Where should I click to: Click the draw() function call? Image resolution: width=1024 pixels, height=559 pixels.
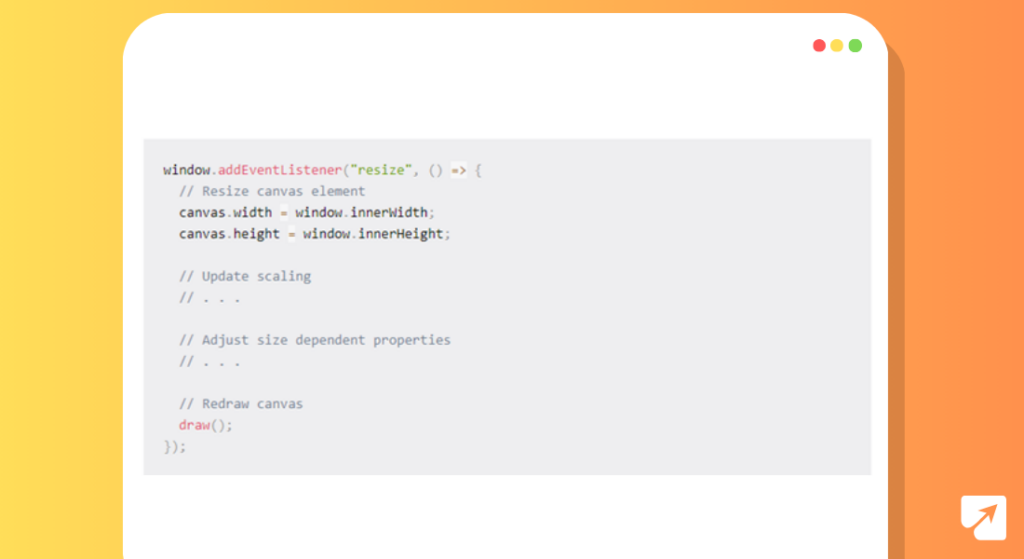206,425
